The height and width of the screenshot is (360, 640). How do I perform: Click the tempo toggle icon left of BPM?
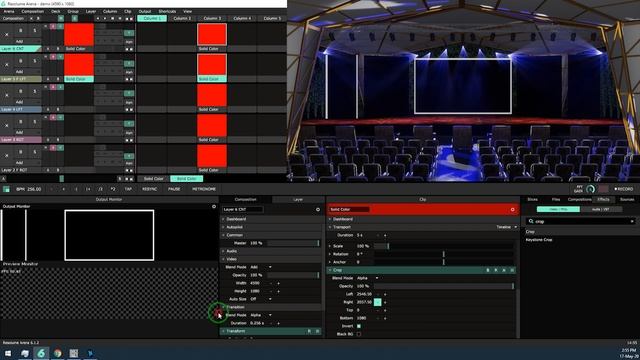click(6, 189)
